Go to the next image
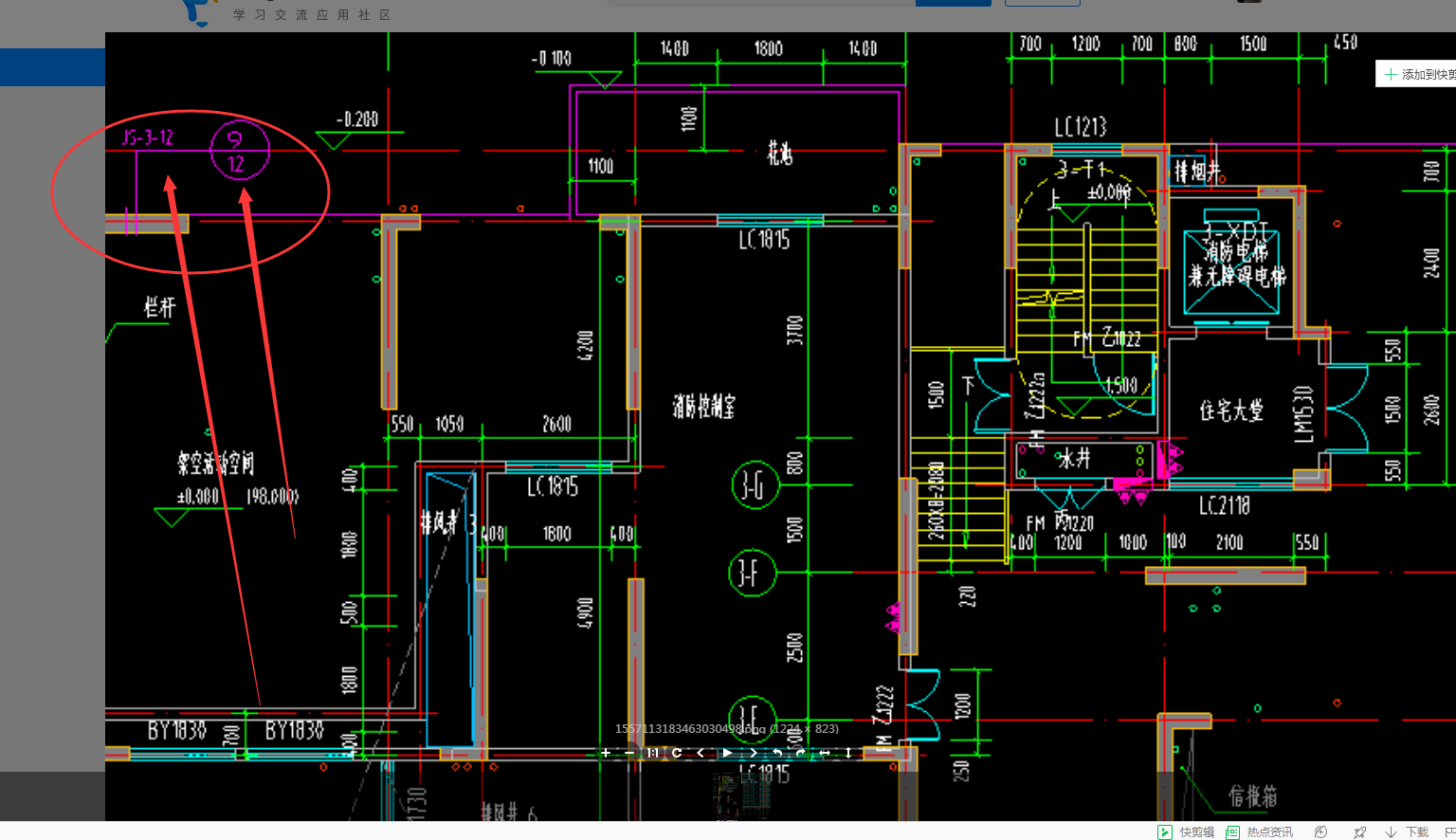Screen dimensions: 1456x840 (754, 753)
